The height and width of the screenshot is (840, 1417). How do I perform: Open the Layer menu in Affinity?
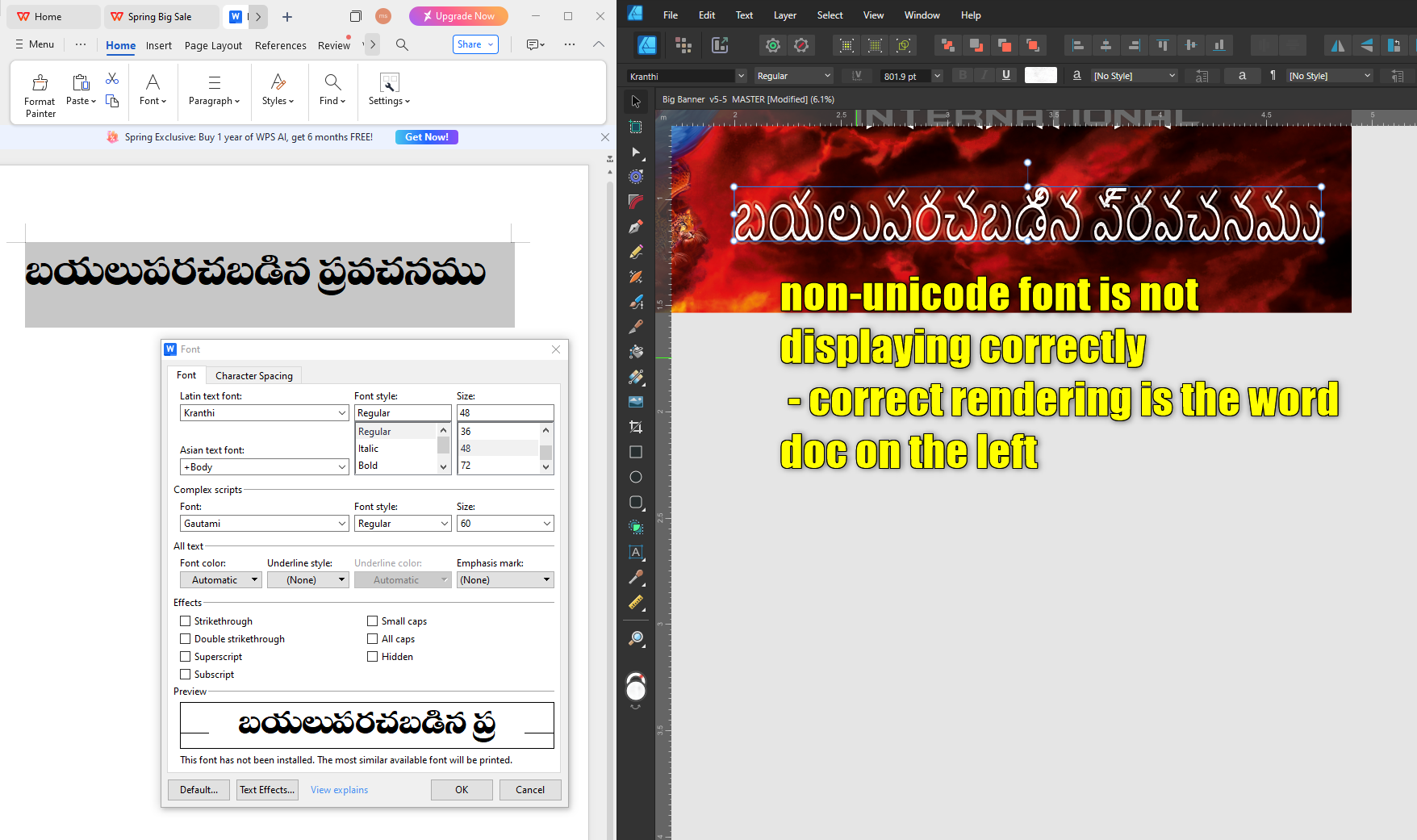point(784,15)
